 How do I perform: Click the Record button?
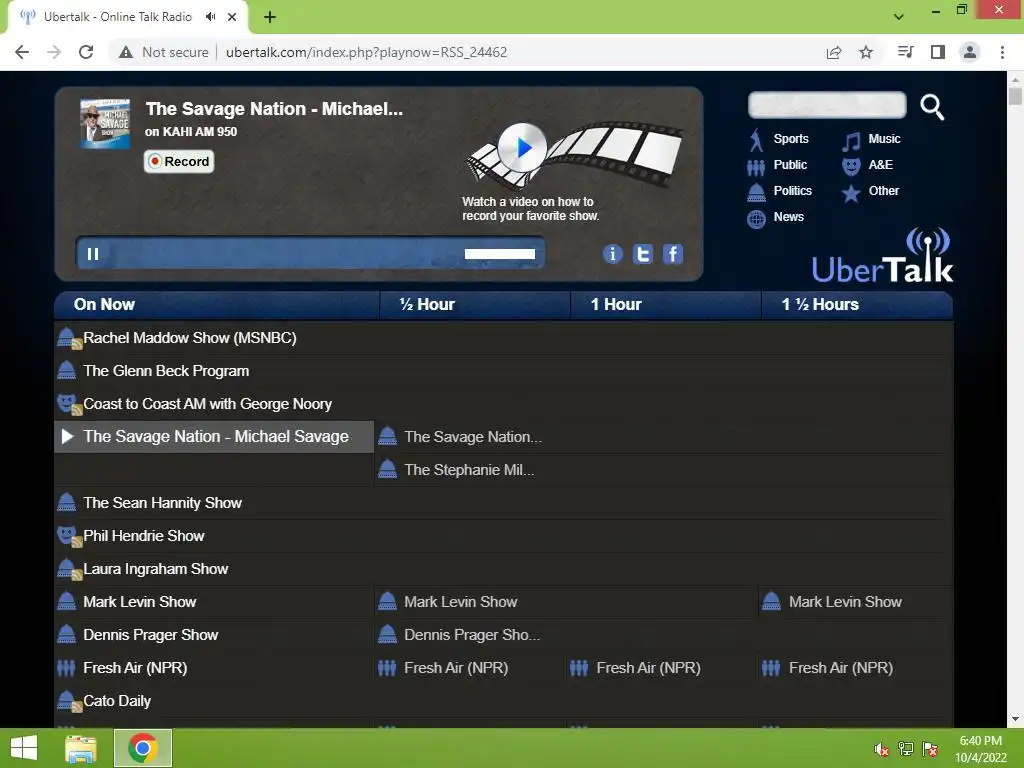tap(179, 161)
